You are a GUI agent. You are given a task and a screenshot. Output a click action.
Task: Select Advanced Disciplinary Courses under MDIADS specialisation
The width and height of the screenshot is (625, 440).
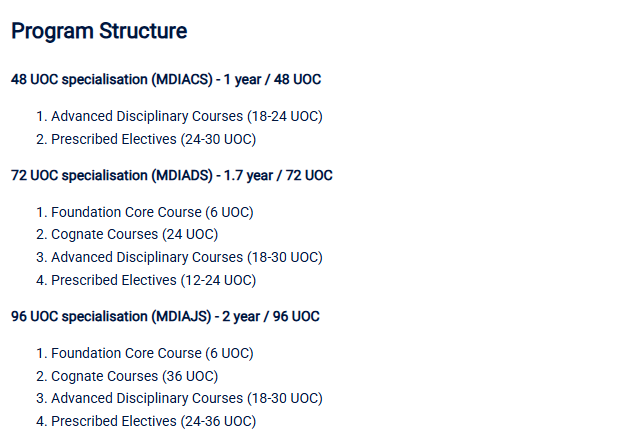[186, 257]
